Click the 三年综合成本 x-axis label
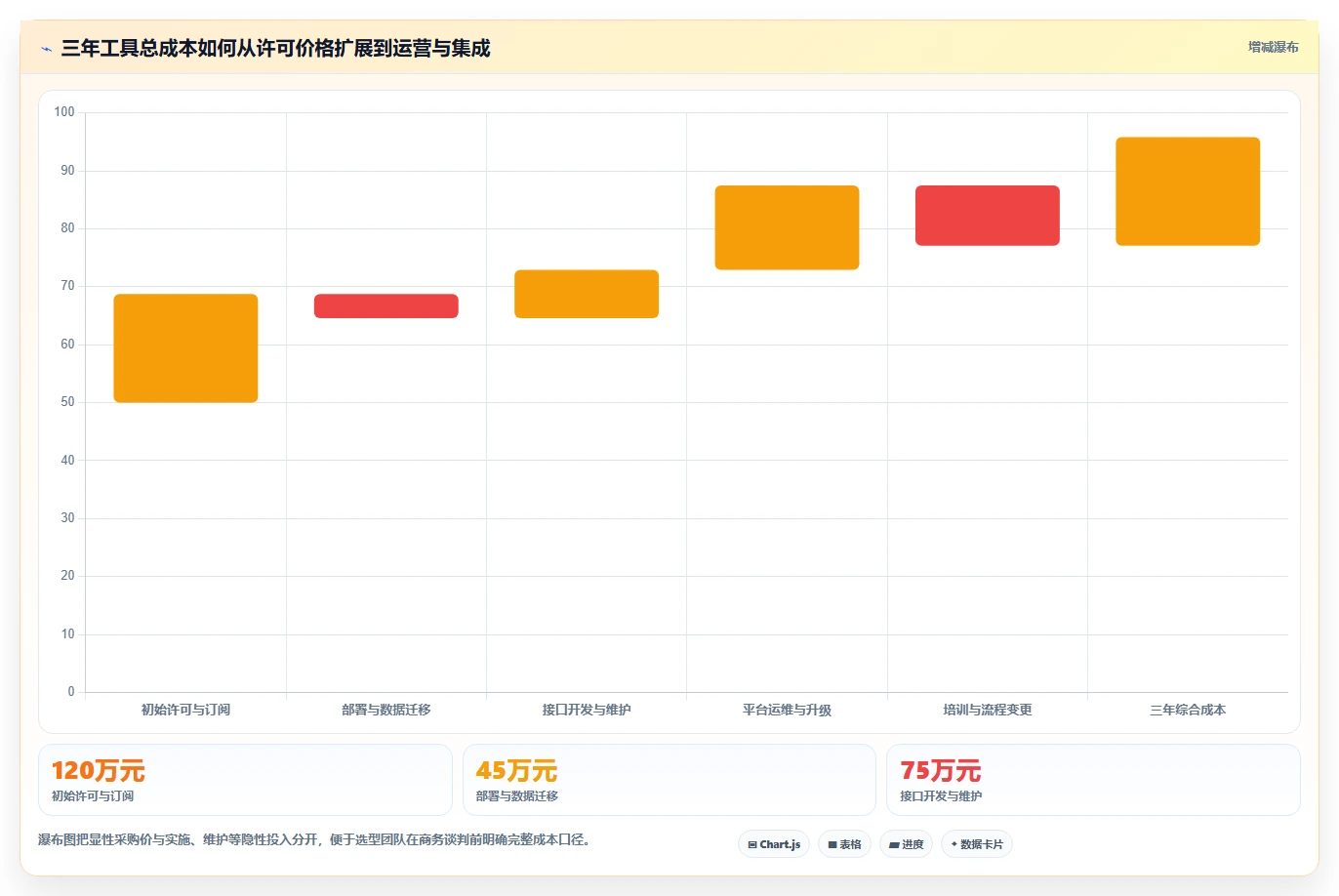The height and width of the screenshot is (896, 1339). (x=1188, y=710)
